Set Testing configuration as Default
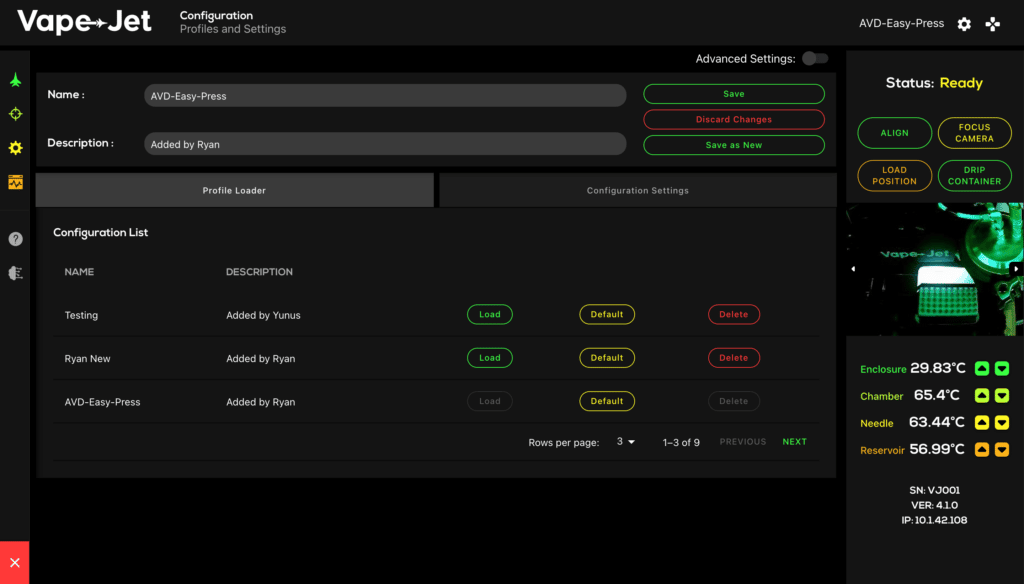This screenshot has height=584, width=1024. click(x=607, y=314)
